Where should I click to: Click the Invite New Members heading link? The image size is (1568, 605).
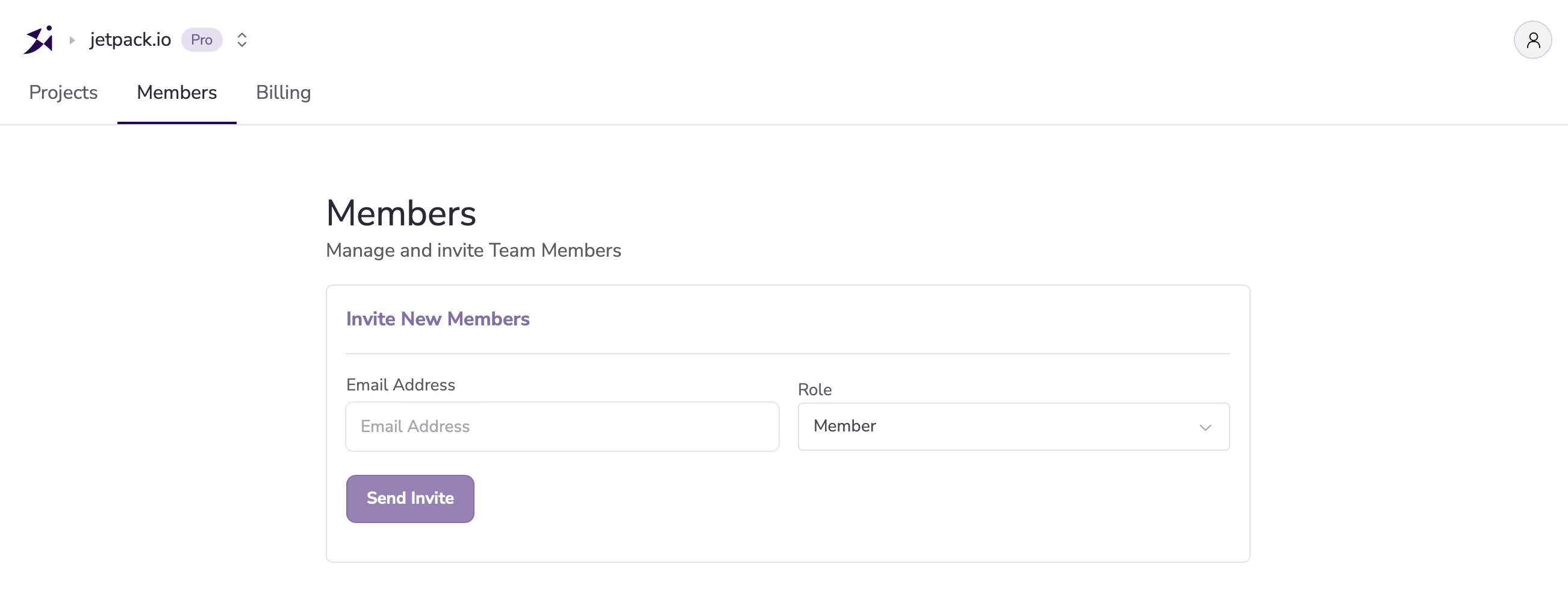pos(438,318)
